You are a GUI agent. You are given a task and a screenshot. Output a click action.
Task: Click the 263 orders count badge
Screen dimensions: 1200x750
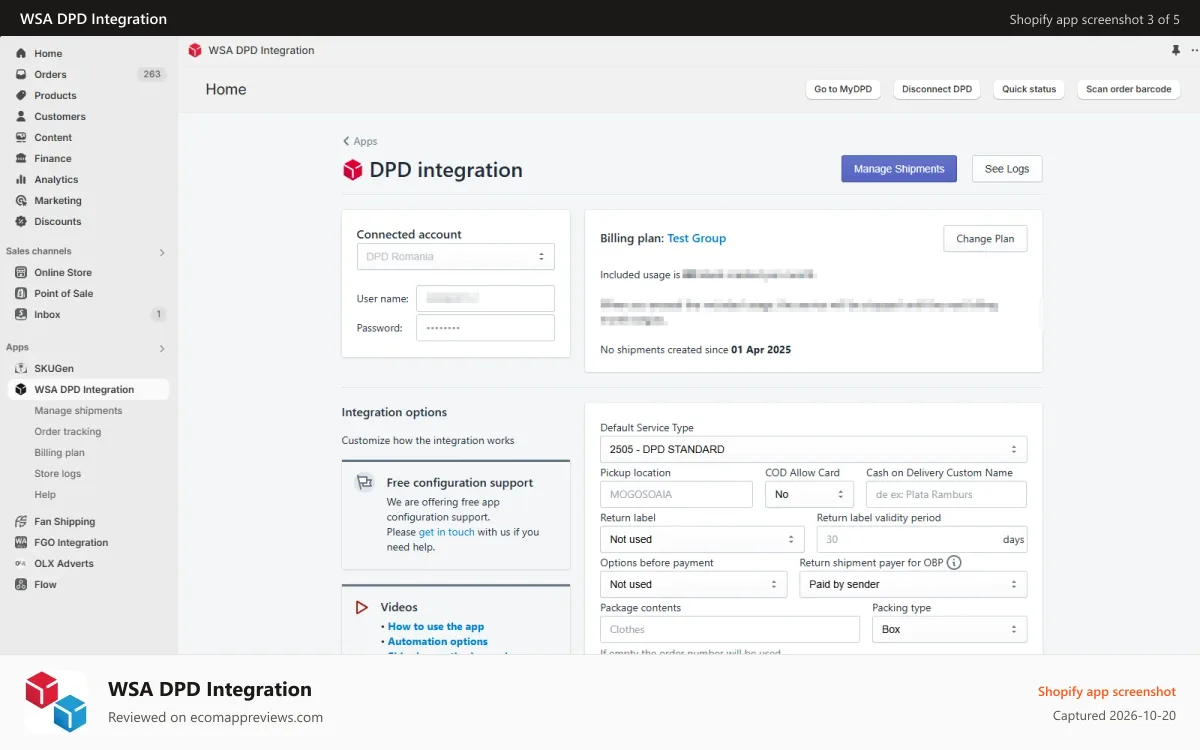[152, 74]
